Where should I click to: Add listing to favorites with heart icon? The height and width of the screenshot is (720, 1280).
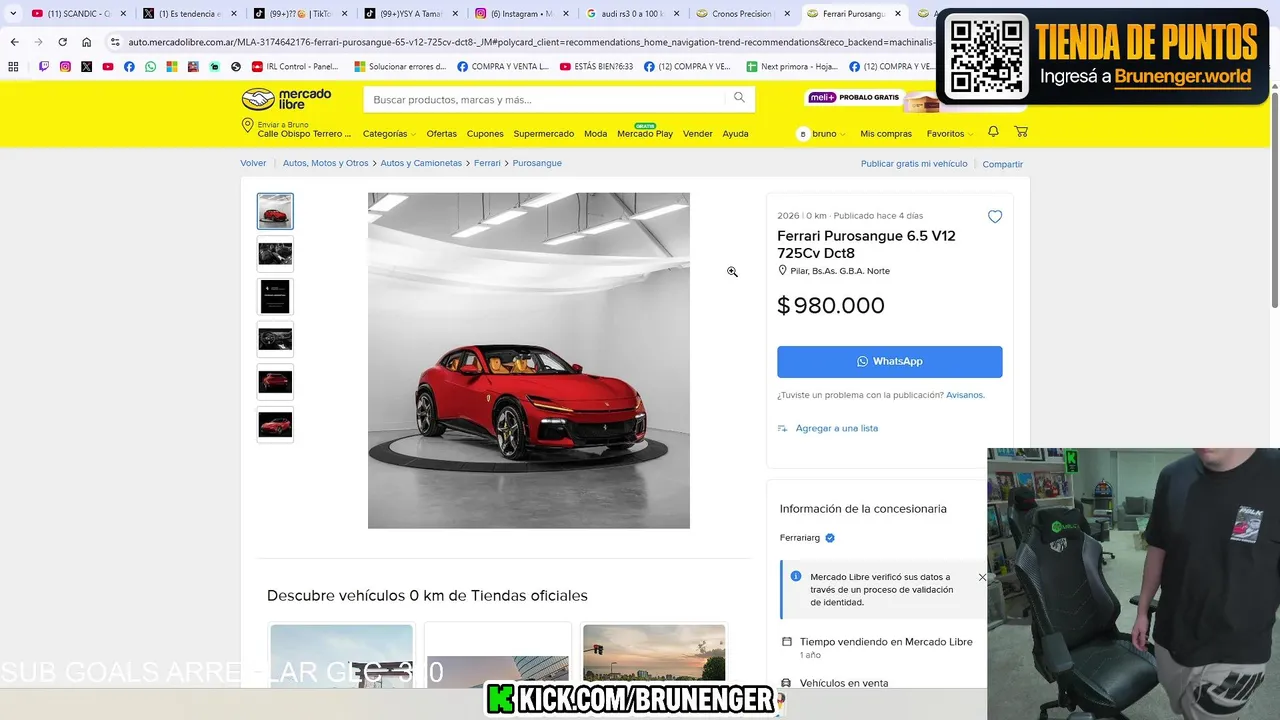tap(995, 217)
